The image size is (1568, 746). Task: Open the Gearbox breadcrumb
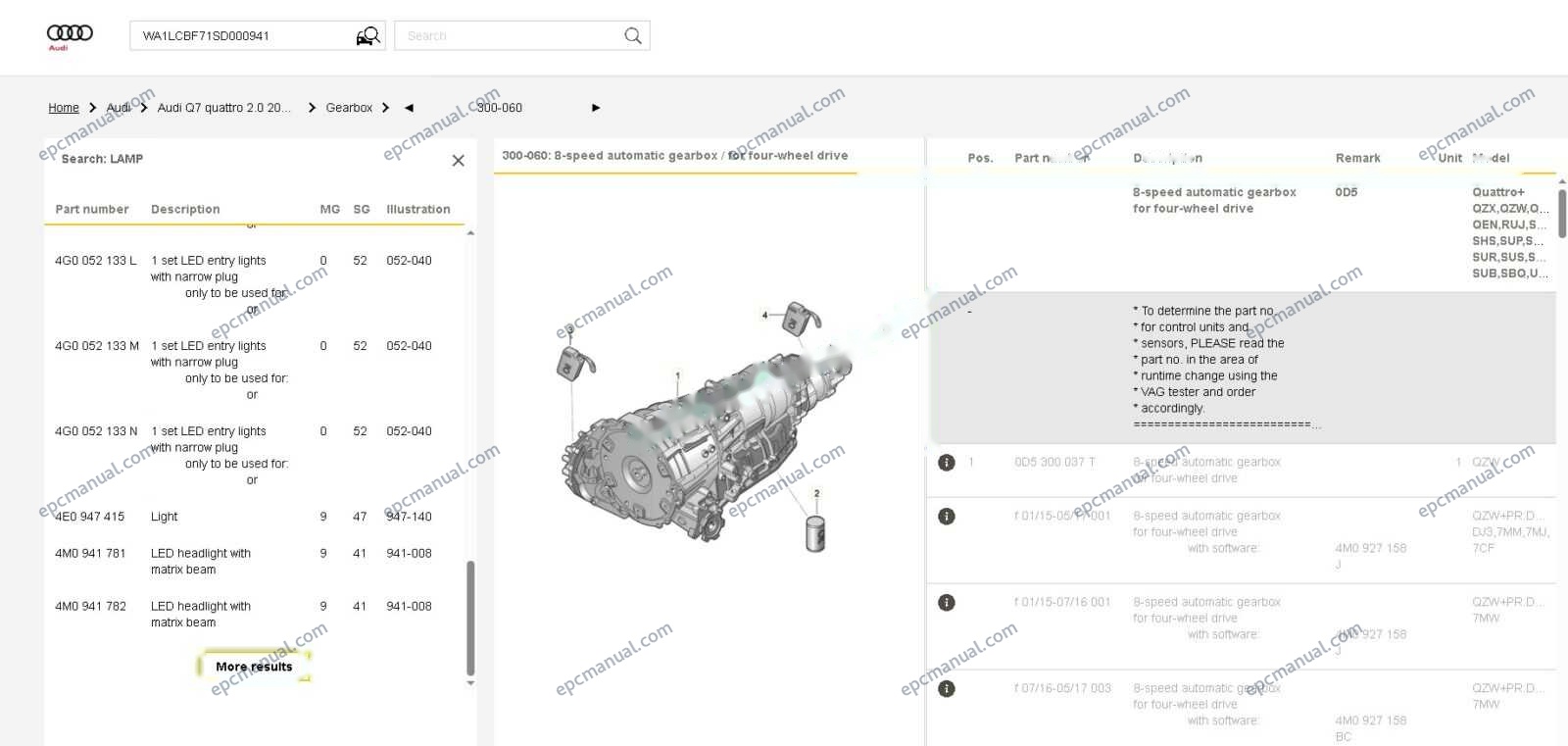[x=349, y=108]
